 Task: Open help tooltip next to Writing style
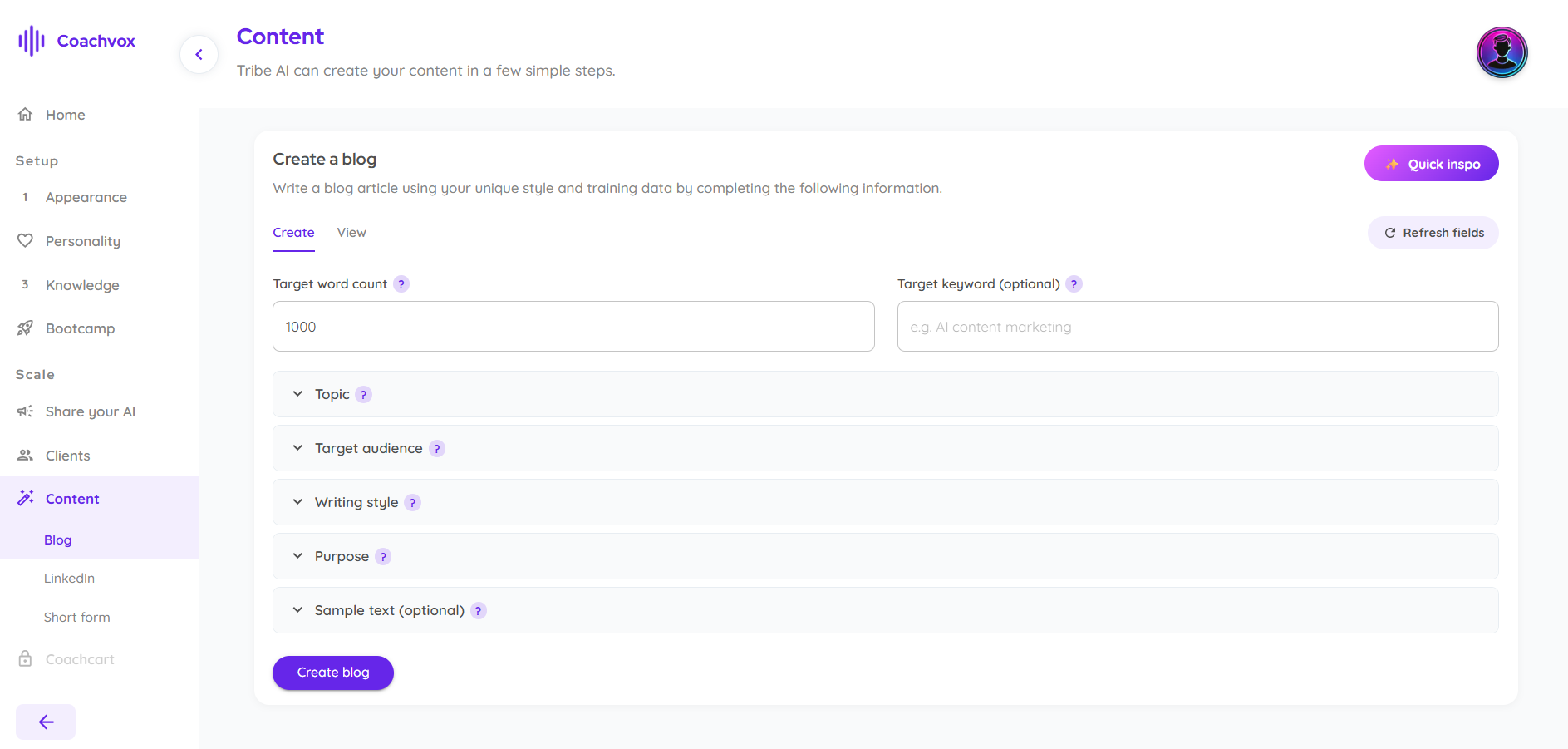pyautogui.click(x=412, y=503)
